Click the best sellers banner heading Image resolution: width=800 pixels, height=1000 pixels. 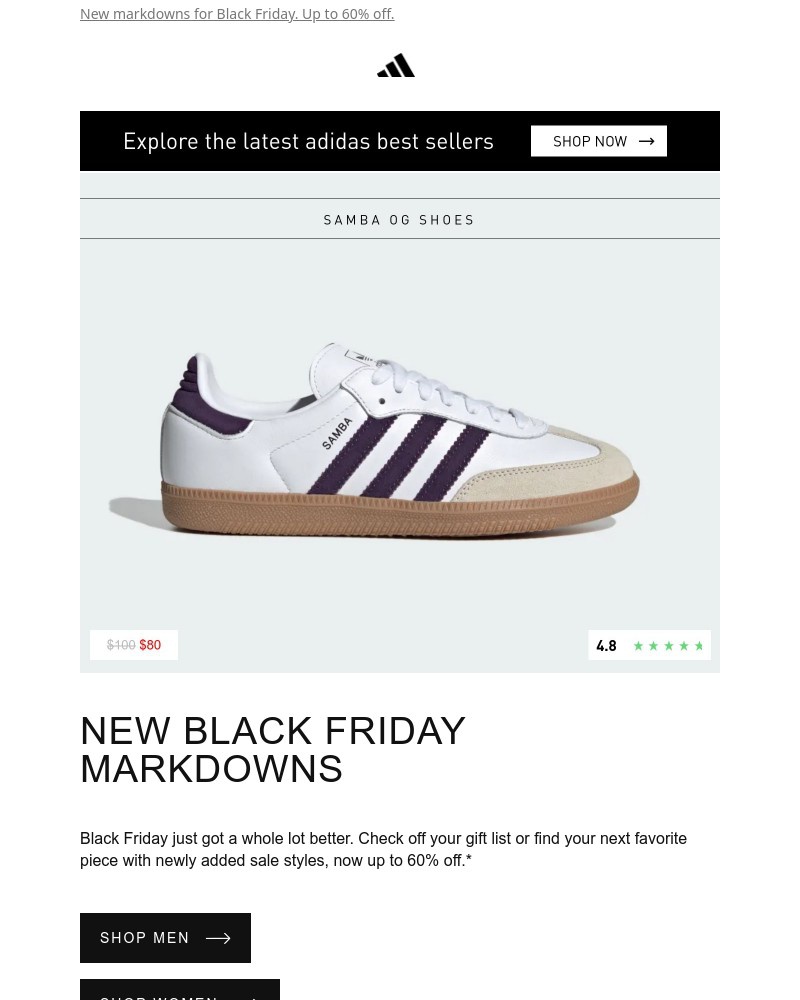(x=308, y=141)
